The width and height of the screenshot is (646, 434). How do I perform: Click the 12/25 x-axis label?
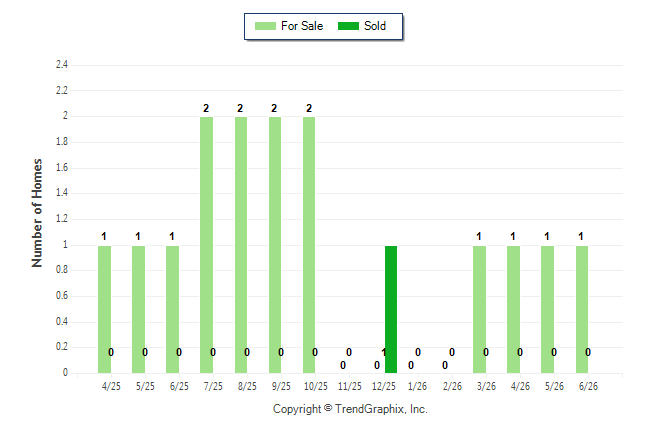coord(384,387)
